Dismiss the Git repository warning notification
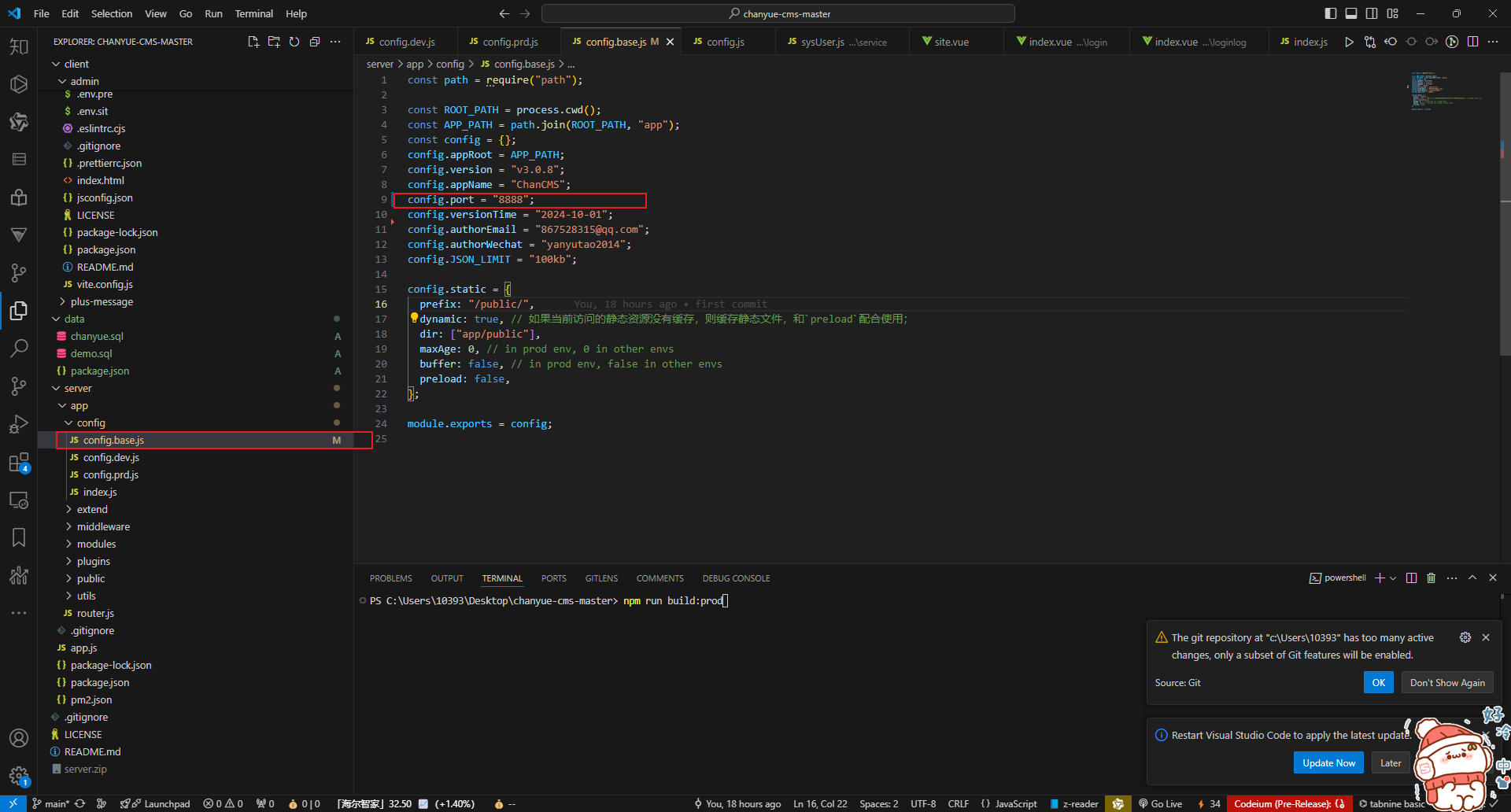 click(x=1486, y=637)
